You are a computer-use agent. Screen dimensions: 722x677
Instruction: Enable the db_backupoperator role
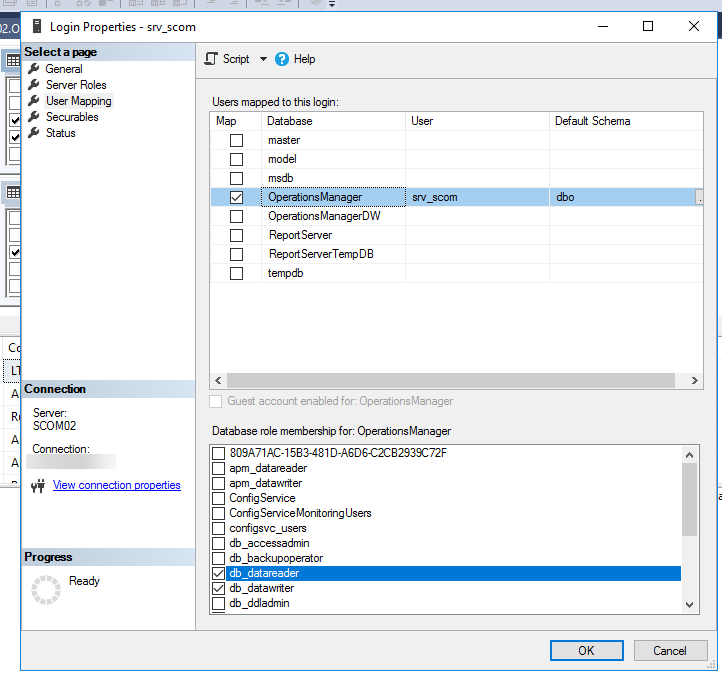click(x=218, y=558)
